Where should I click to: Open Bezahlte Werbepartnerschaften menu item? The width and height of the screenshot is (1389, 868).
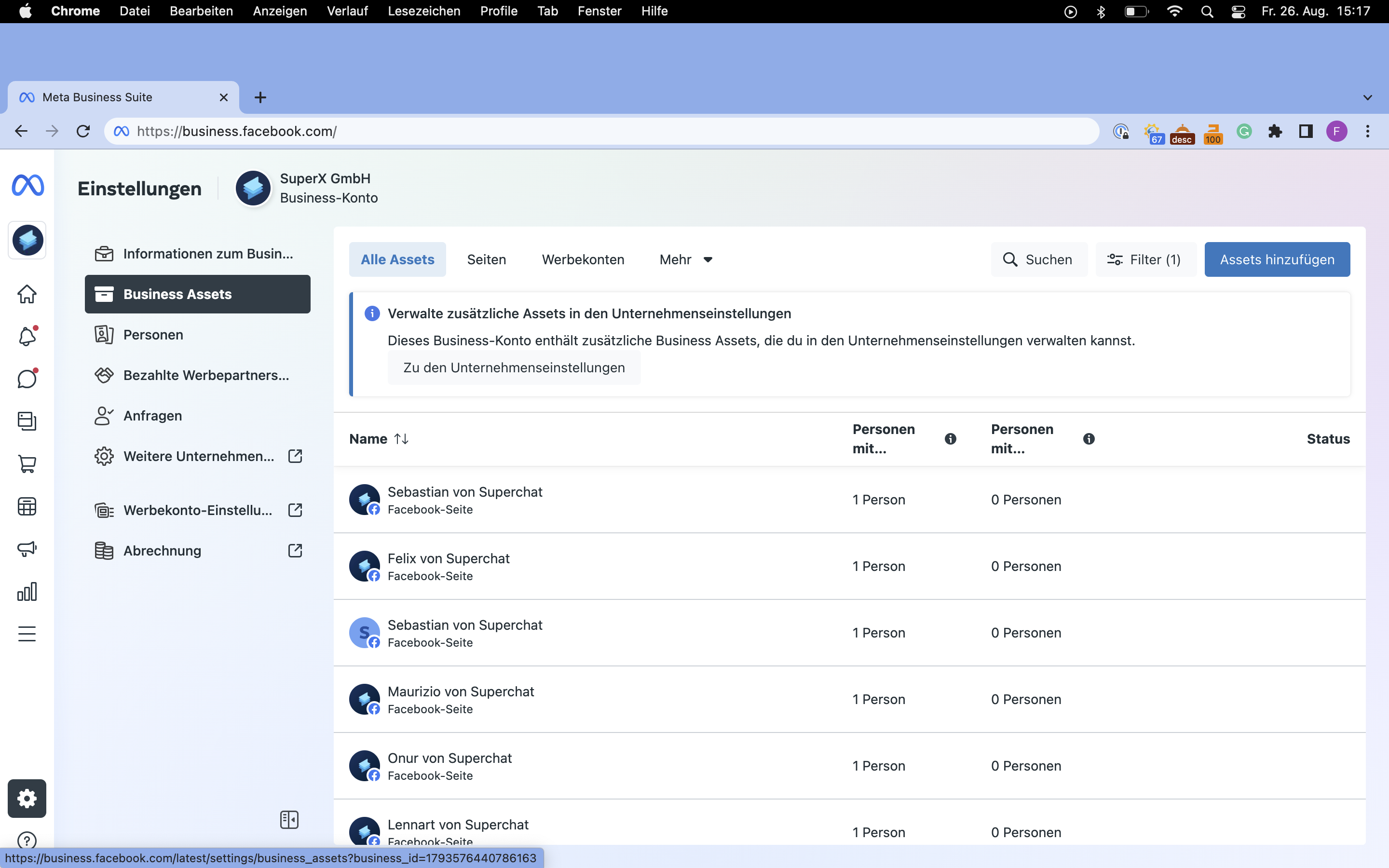point(197,375)
